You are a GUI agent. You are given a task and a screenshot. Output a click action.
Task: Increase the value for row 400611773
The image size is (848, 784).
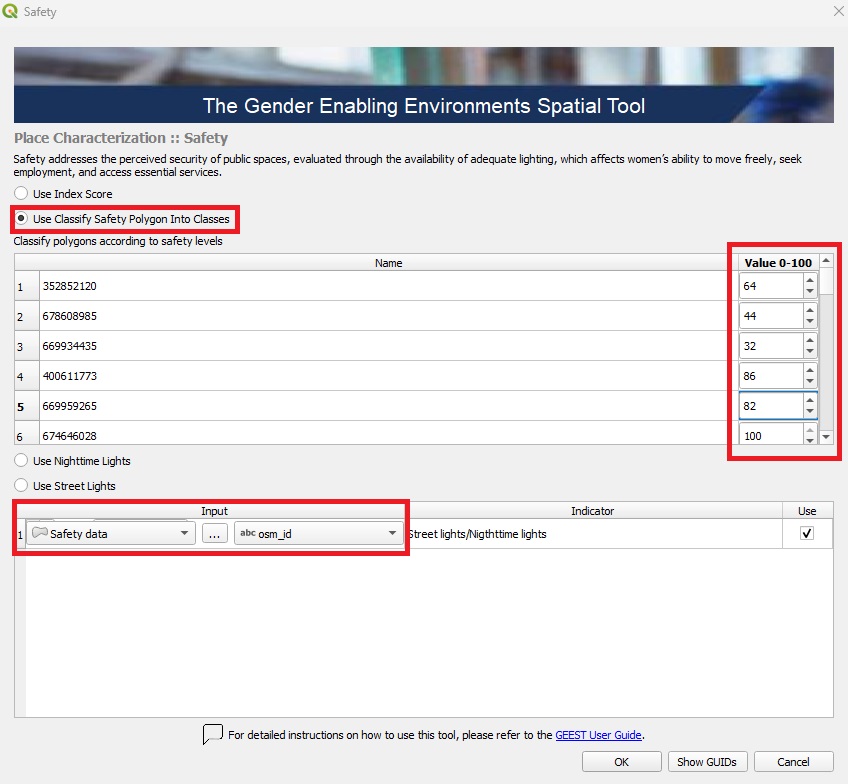810,370
